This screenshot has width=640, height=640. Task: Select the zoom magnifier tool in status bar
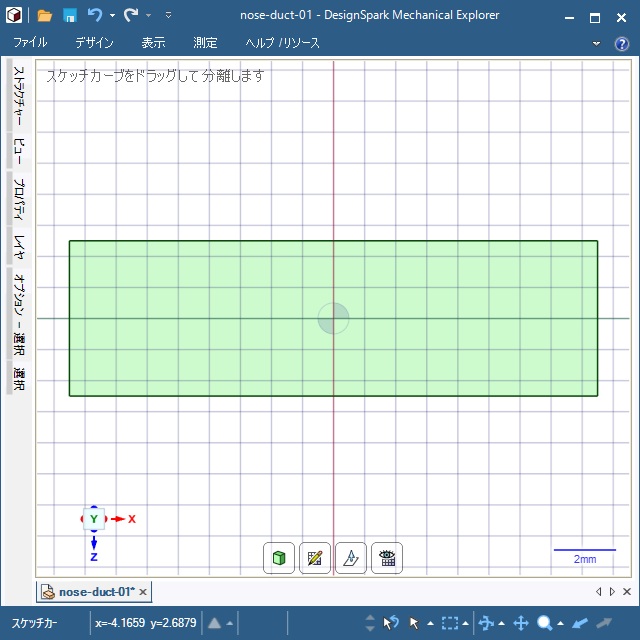pos(545,623)
